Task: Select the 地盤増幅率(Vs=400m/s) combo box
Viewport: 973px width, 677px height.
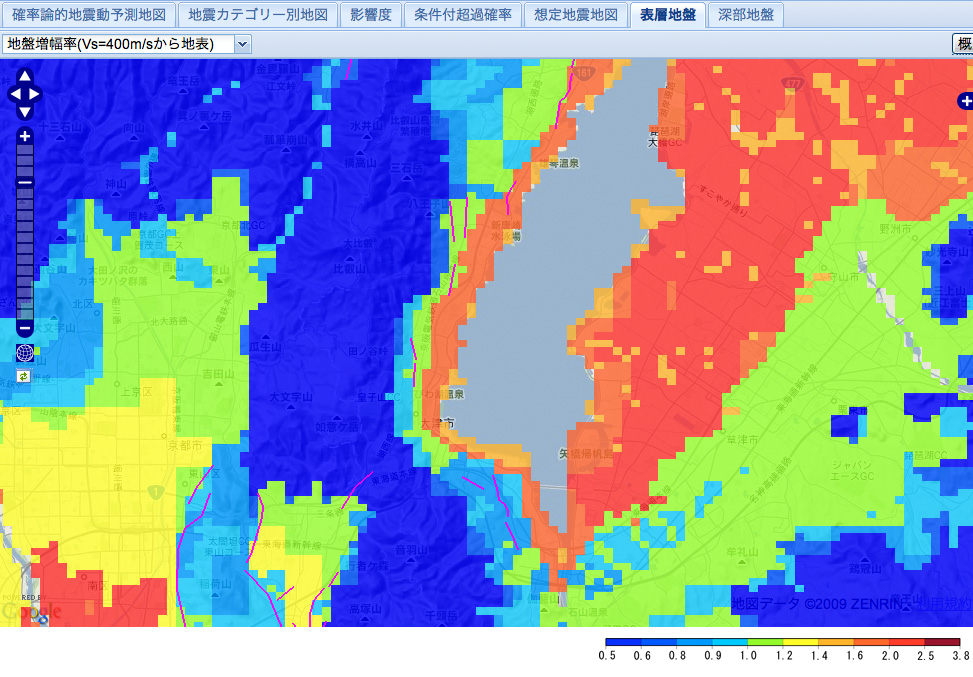Action: click(x=127, y=44)
